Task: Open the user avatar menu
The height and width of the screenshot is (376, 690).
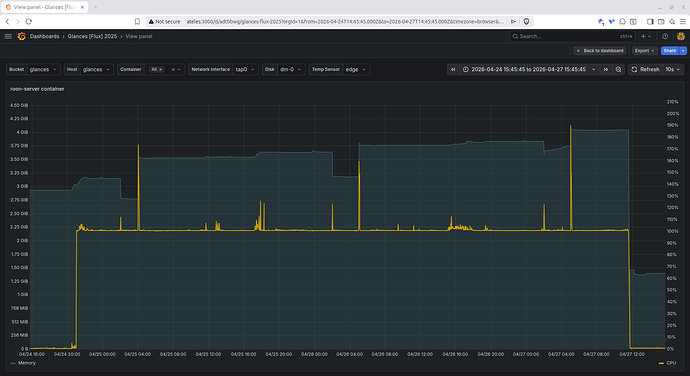Action: (681, 37)
